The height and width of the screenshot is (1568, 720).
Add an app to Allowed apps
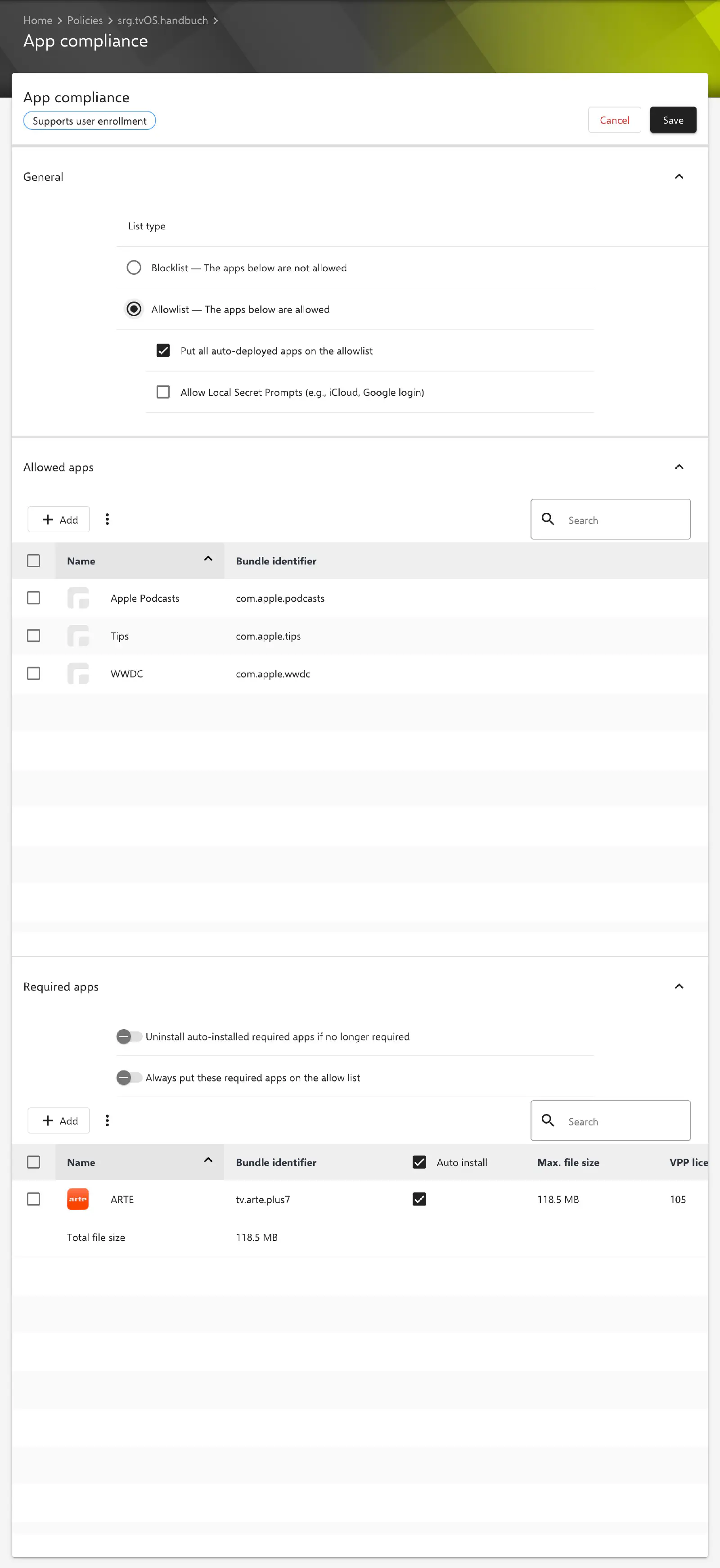[x=59, y=519]
